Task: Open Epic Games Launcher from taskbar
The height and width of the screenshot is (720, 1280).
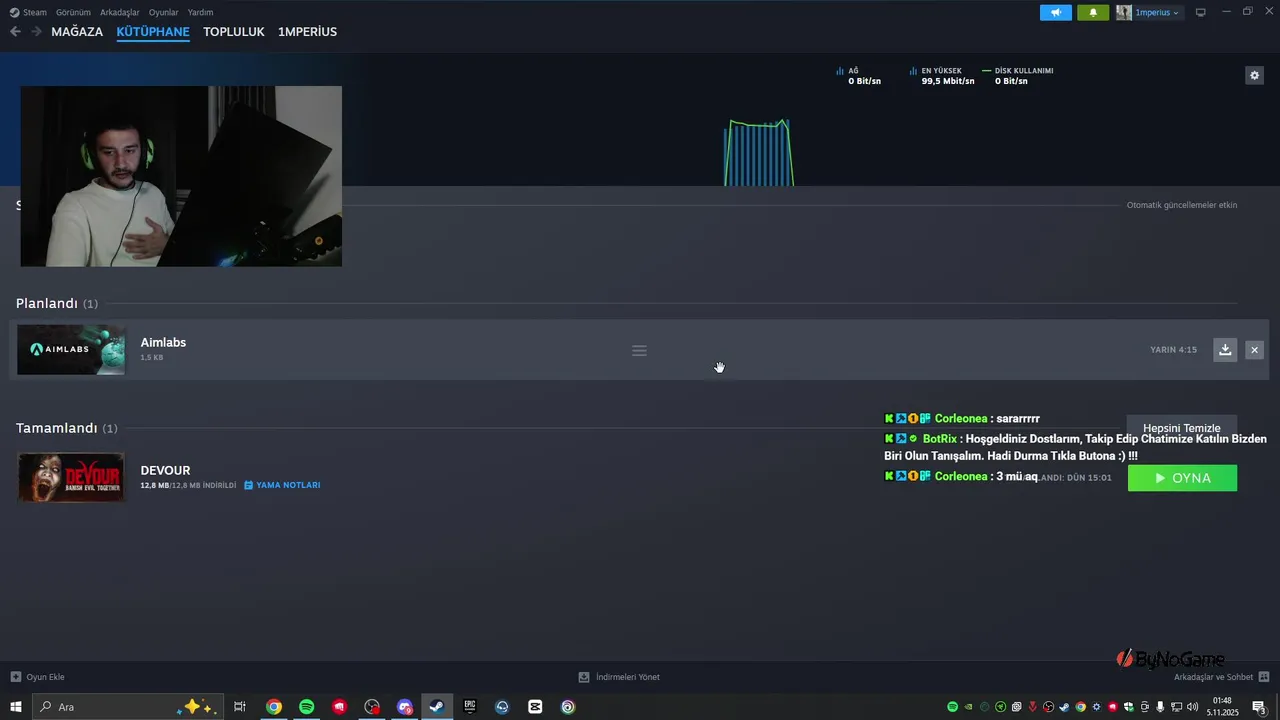Action: pos(470,707)
